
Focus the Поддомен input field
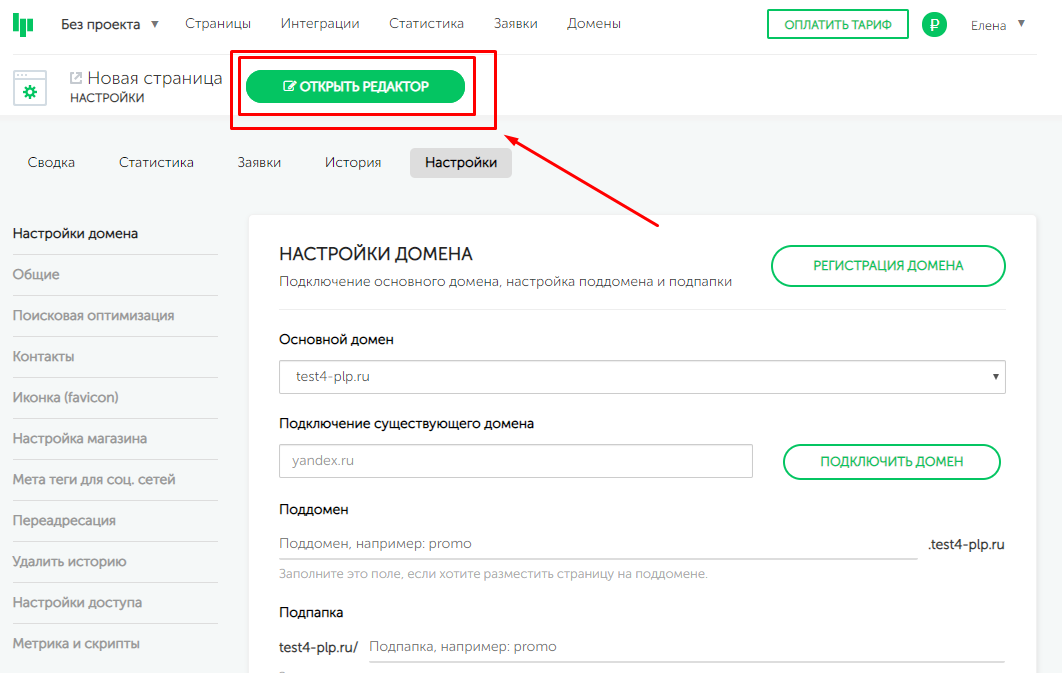pyautogui.click(x=597, y=544)
